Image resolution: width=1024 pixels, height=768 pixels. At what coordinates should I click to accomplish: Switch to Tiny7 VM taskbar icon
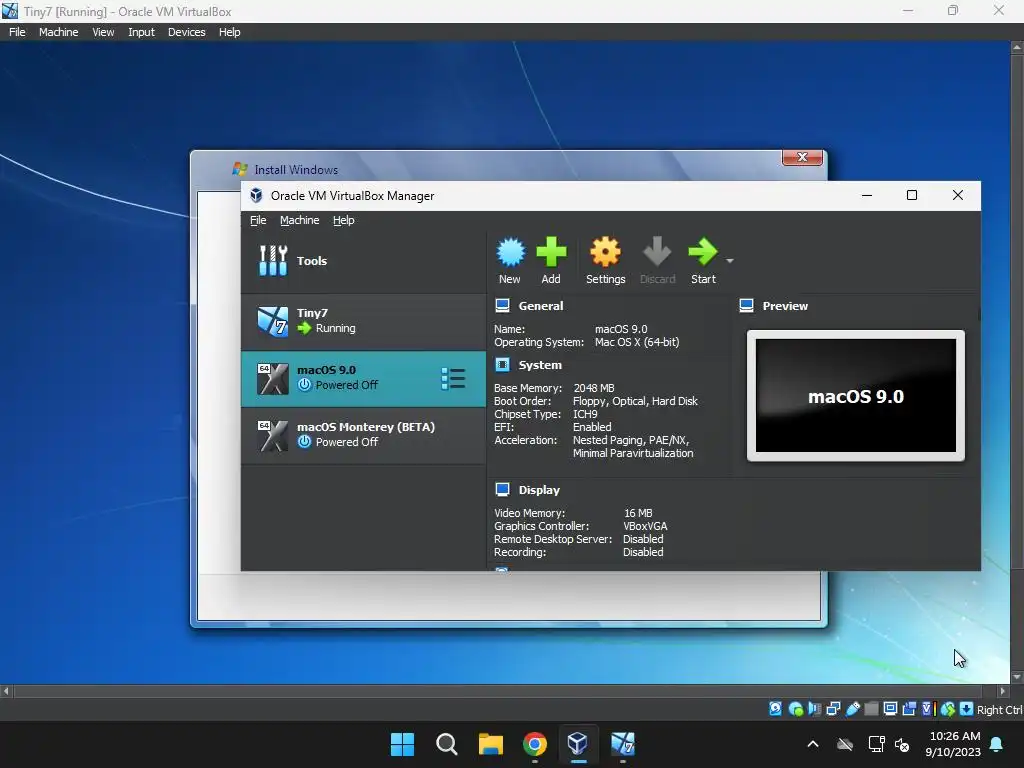[x=622, y=744]
